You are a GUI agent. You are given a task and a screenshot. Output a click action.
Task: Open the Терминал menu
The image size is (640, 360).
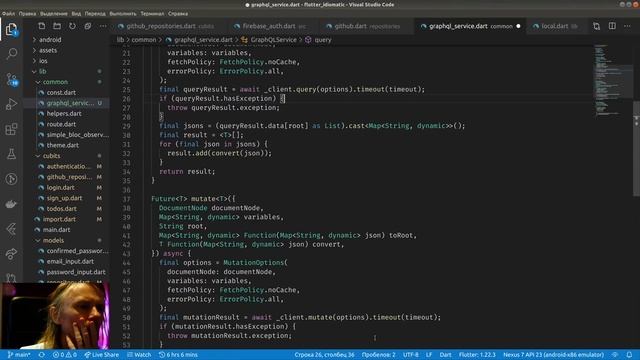[x=152, y=13]
